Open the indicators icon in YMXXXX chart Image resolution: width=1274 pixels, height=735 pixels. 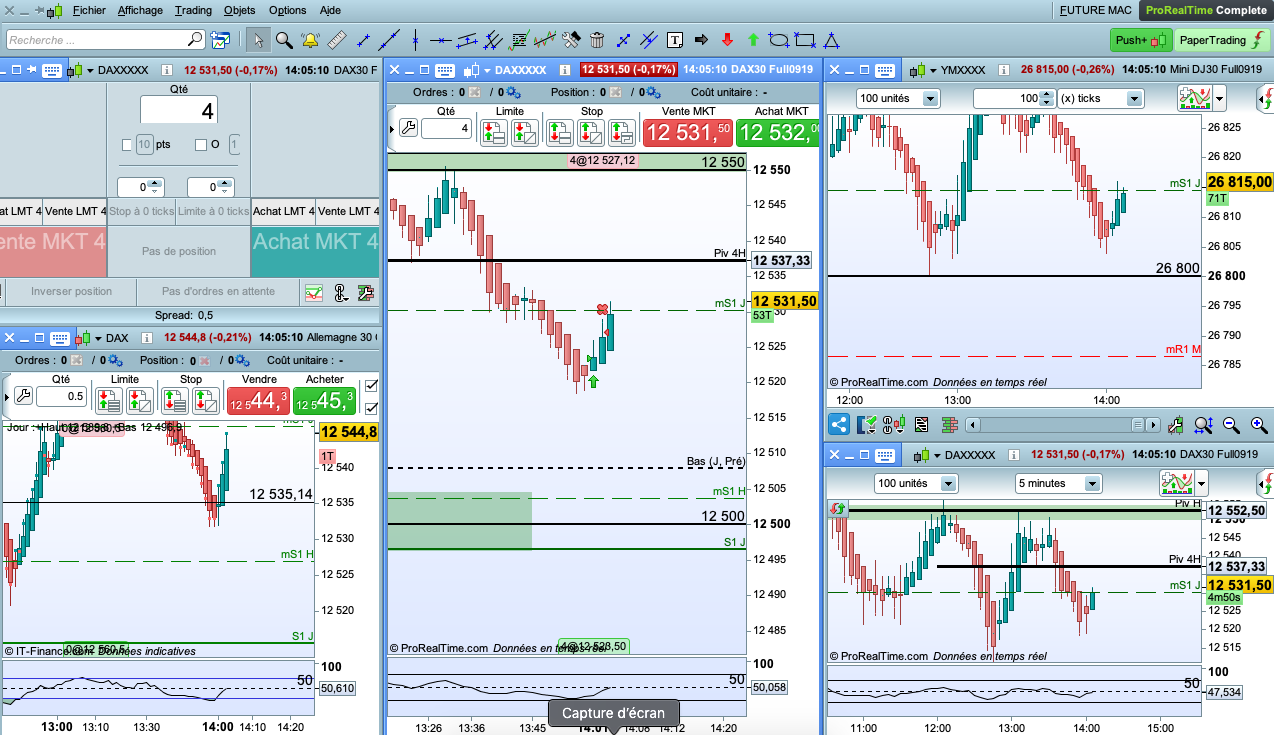pos(1194,98)
